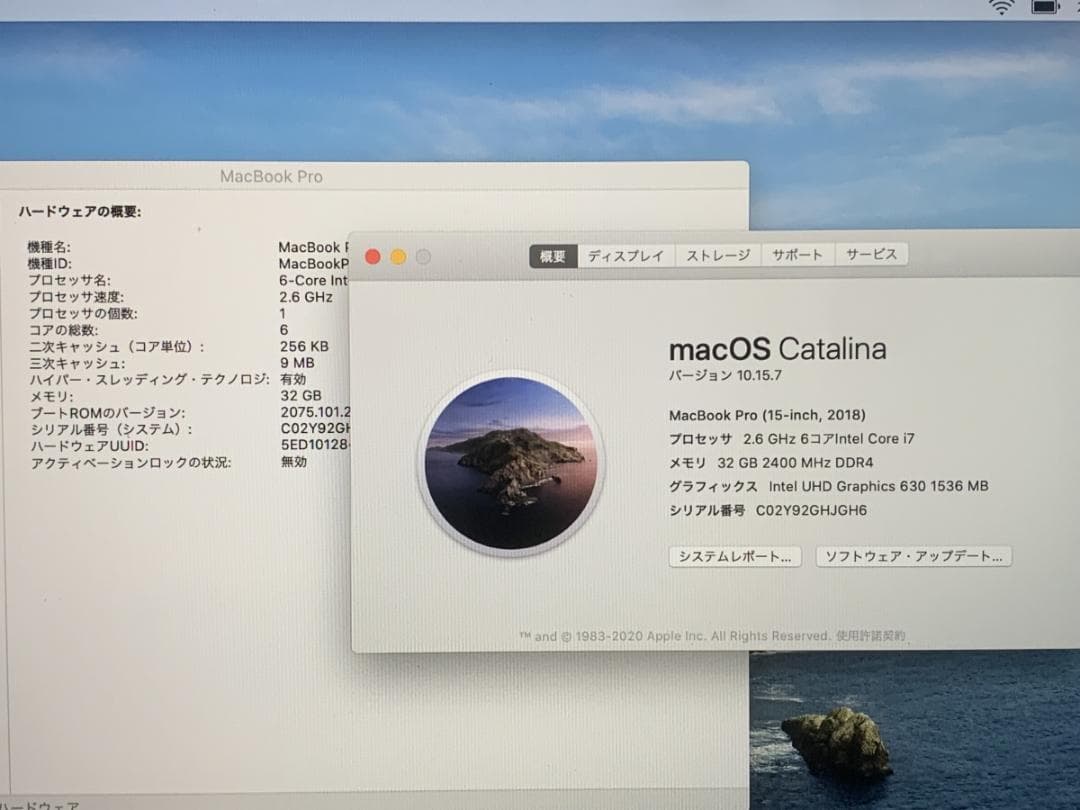Viewport: 1080px width, 810px height.
Task: Open the ストレージ tab
Action: [x=717, y=255]
